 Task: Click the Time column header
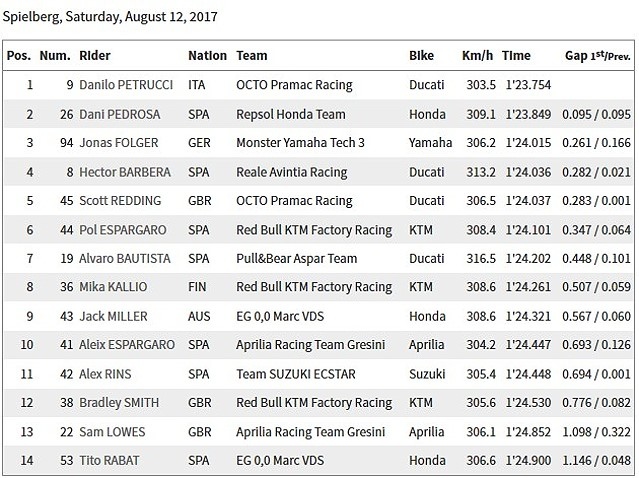coord(516,56)
